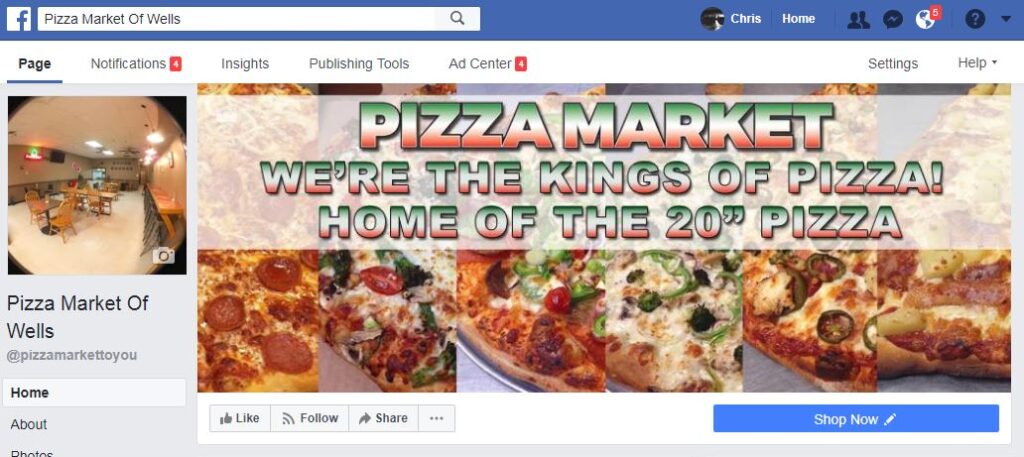Click the Facebook logo icon
The width and height of the screenshot is (1024, 457).
pos(19,18)
